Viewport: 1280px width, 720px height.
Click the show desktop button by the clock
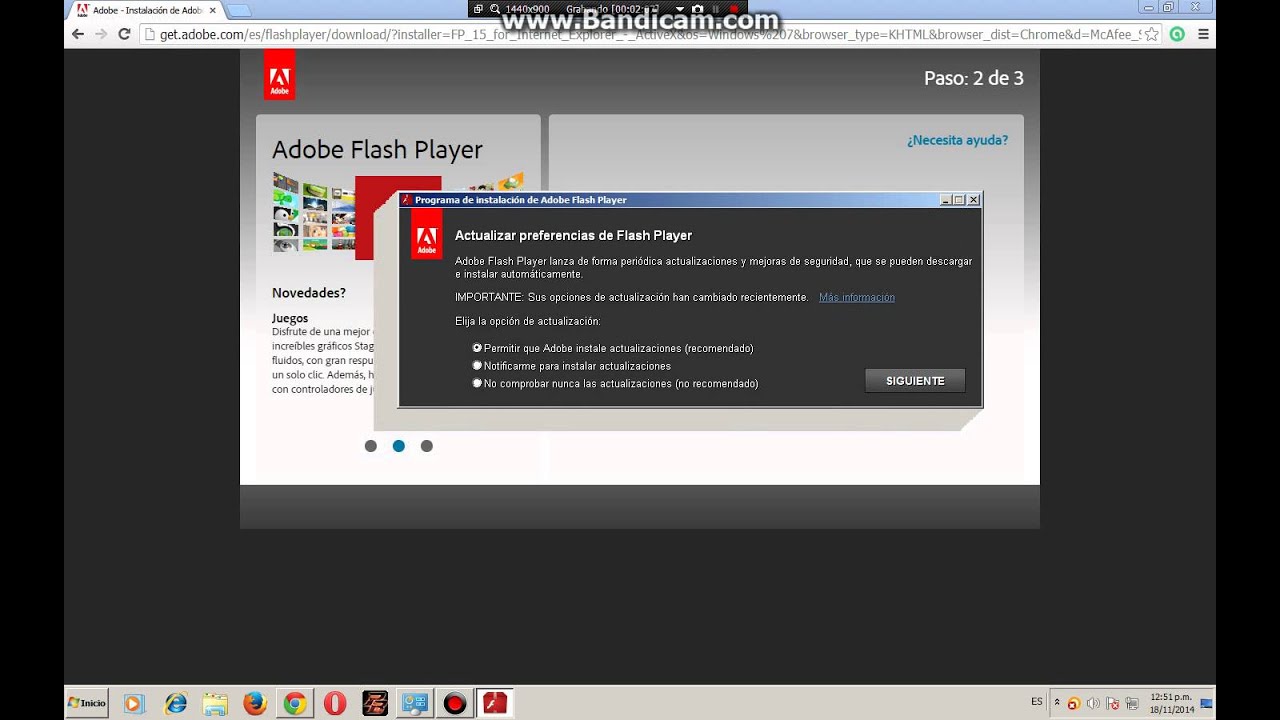[x=1206, y=703]
